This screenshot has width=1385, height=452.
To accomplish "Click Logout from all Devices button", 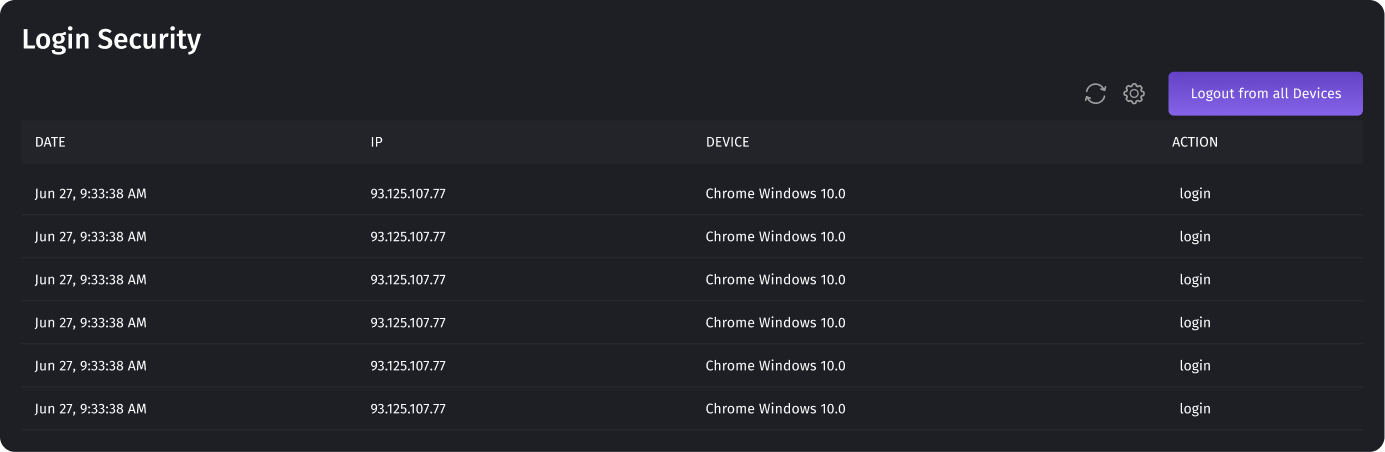I will pos(1265,94).
